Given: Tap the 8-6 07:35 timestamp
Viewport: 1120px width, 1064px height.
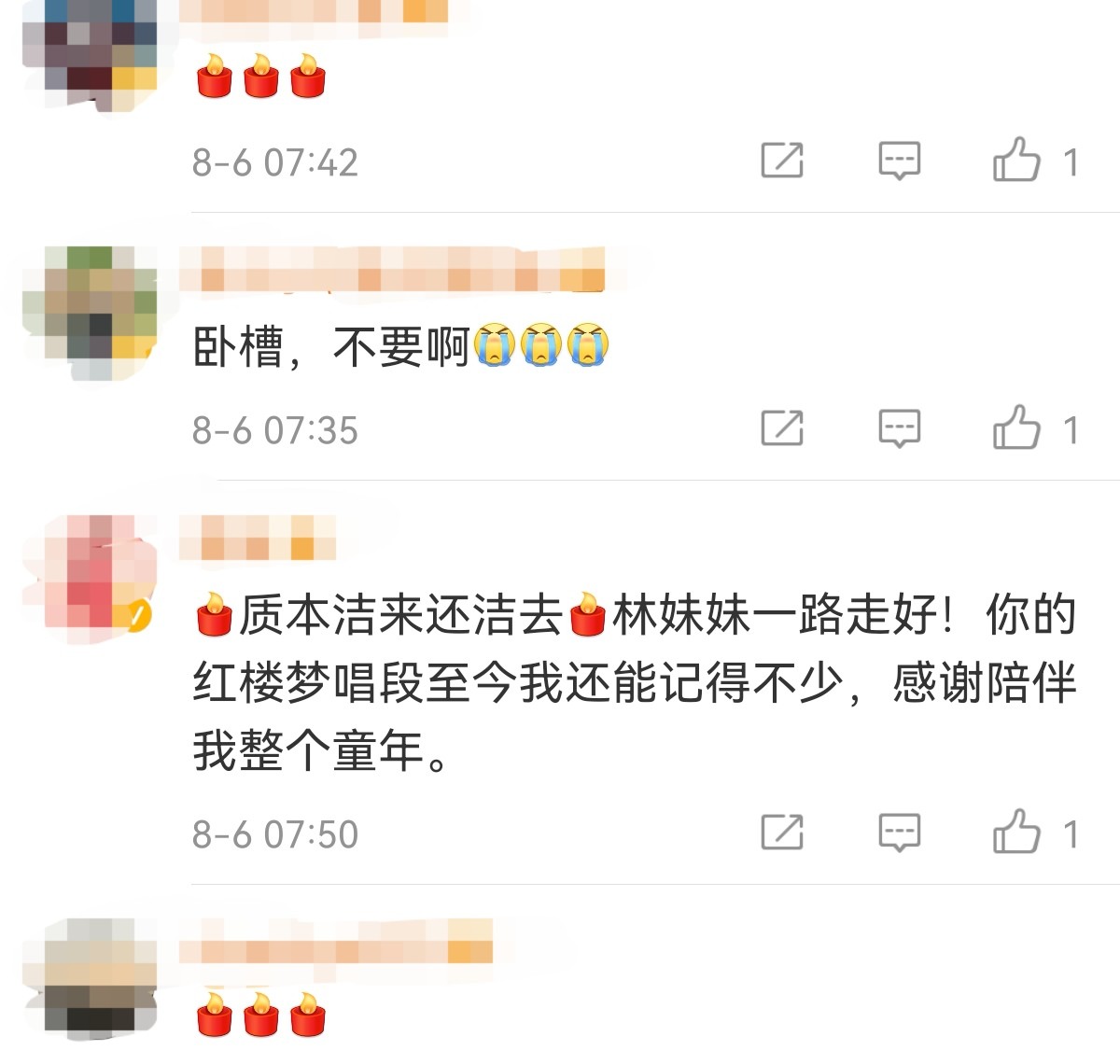Looking at the screenshot, I should click(275, 429).
